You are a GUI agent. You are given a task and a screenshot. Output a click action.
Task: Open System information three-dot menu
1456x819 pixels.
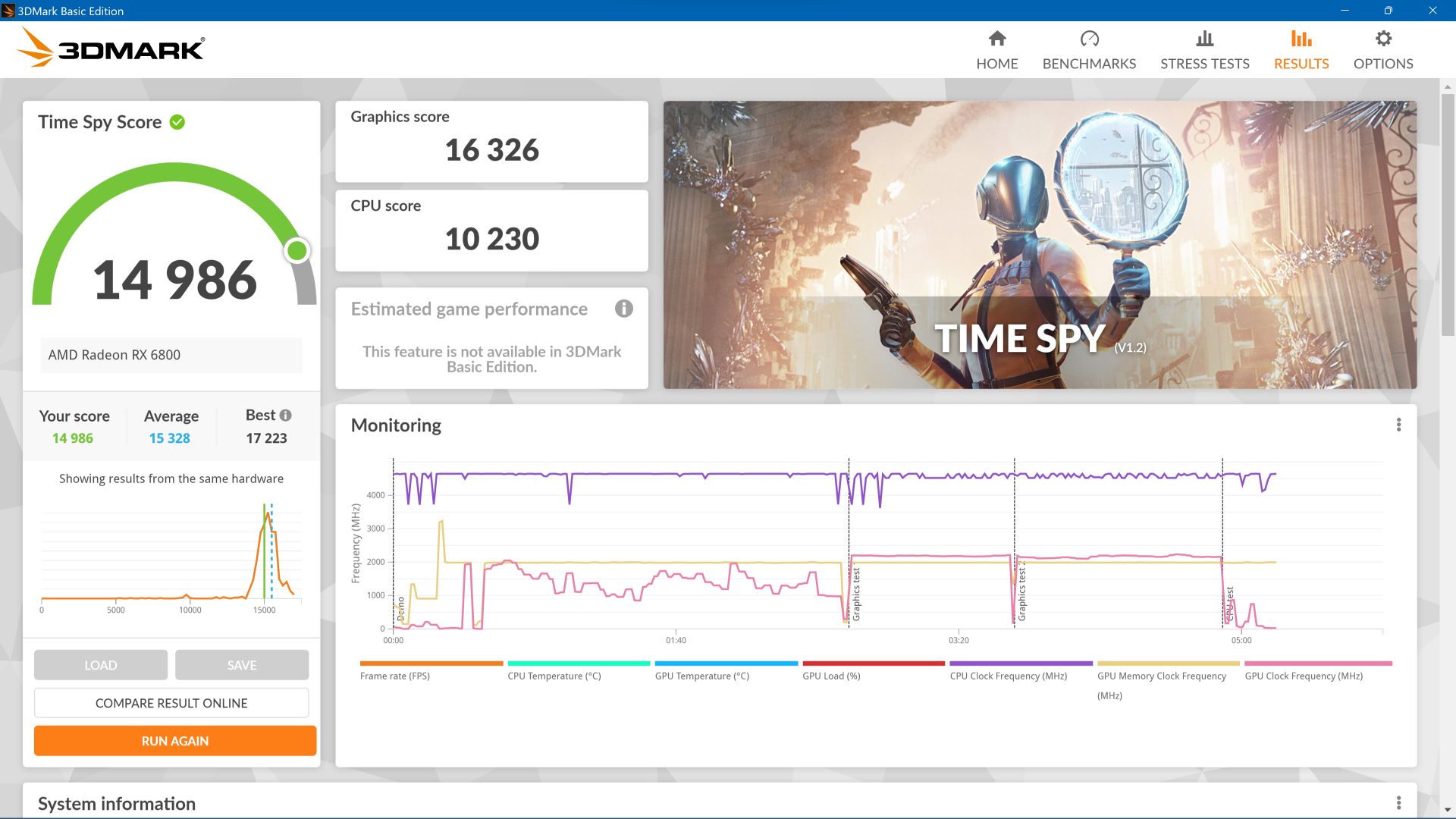coord(1398,803)
